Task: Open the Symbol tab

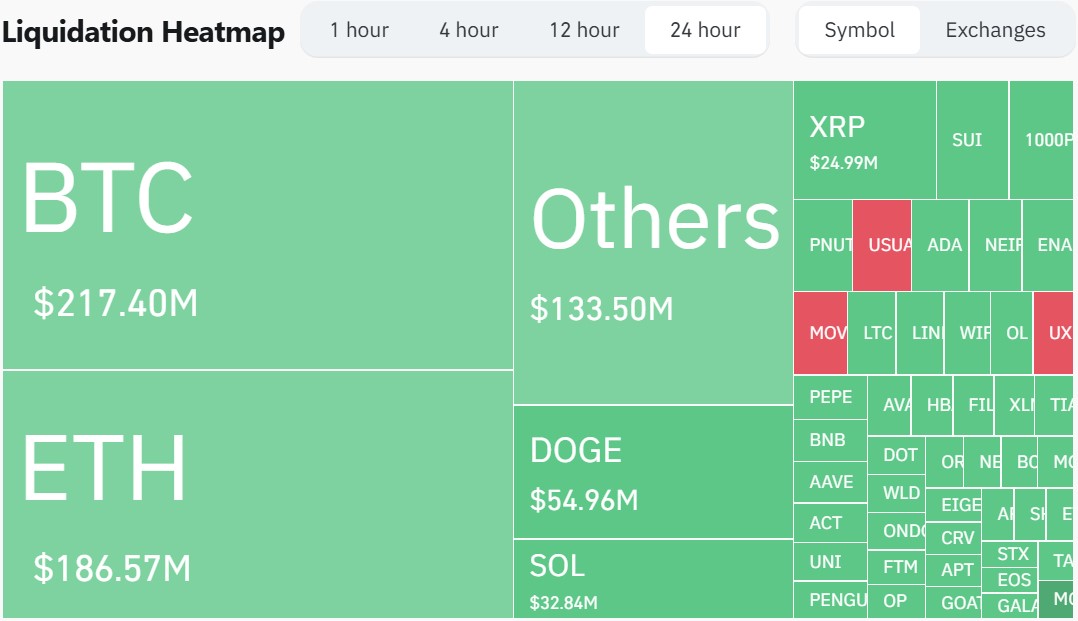Action: tap(858, 30)
